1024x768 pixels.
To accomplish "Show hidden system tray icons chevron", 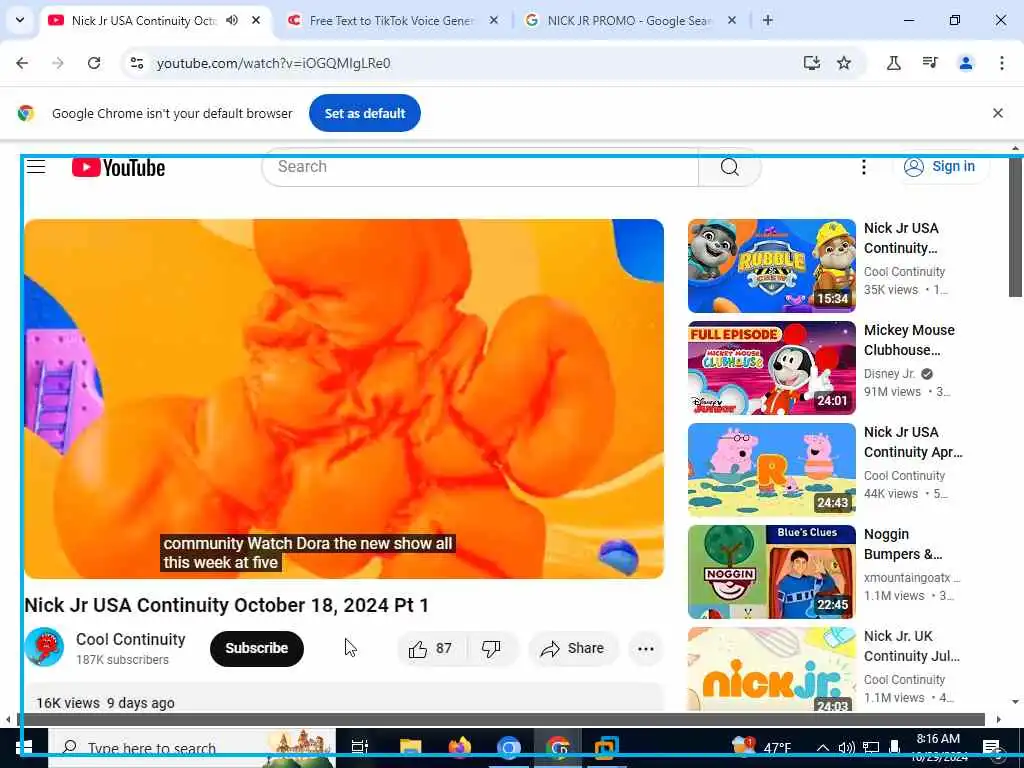I will point(823,748).
